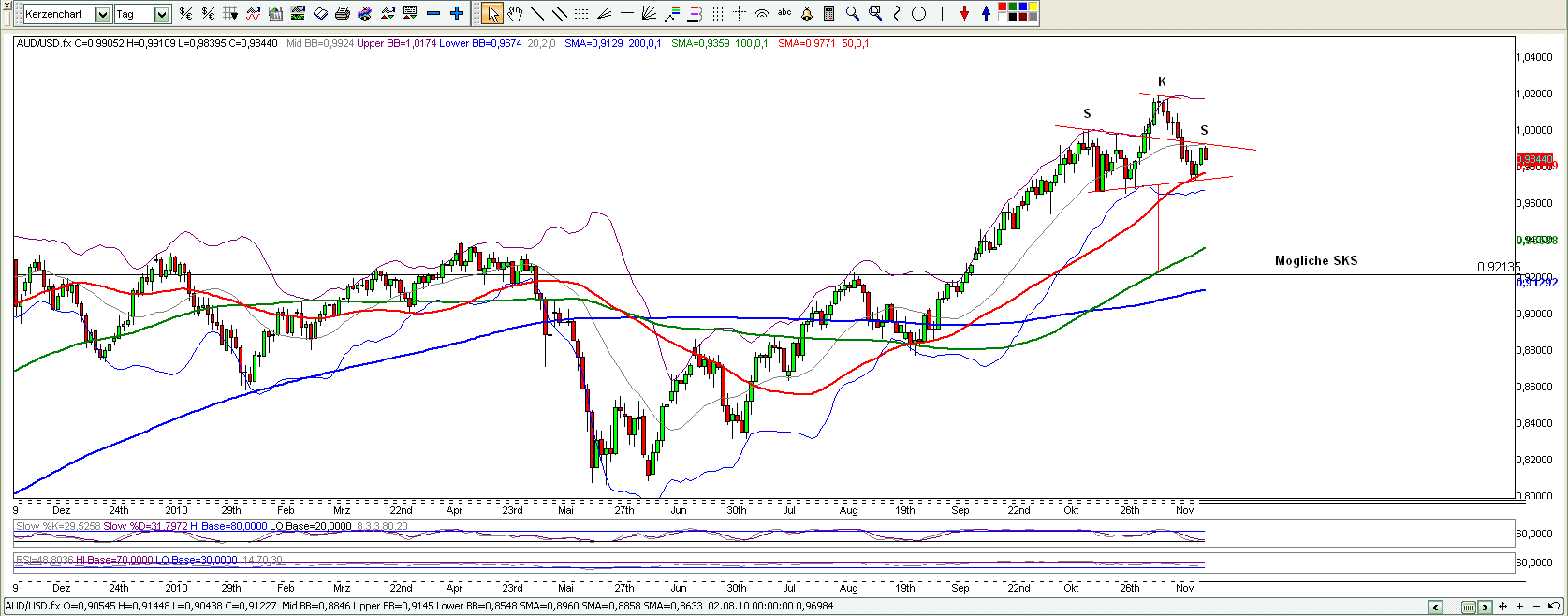Click the chart scrollbar thumb

(x=1469, y=608)
